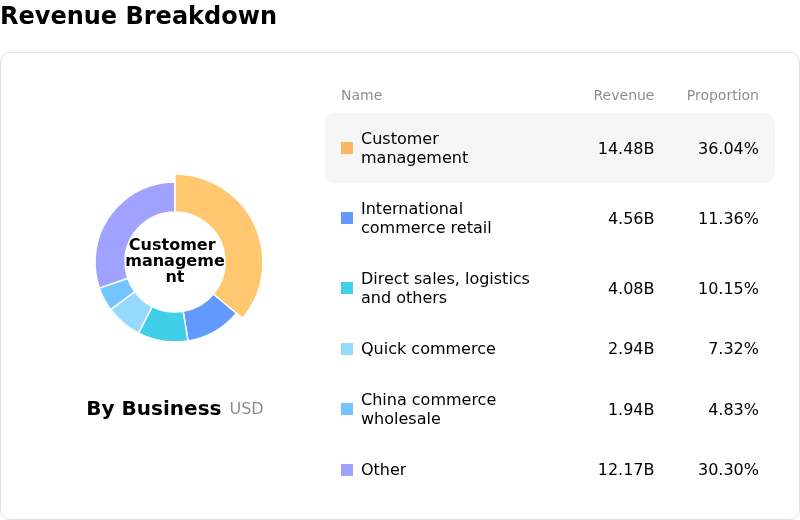Click the purple Other legend swatch
Screen dimensions: 800x520
tap(347, 470)
